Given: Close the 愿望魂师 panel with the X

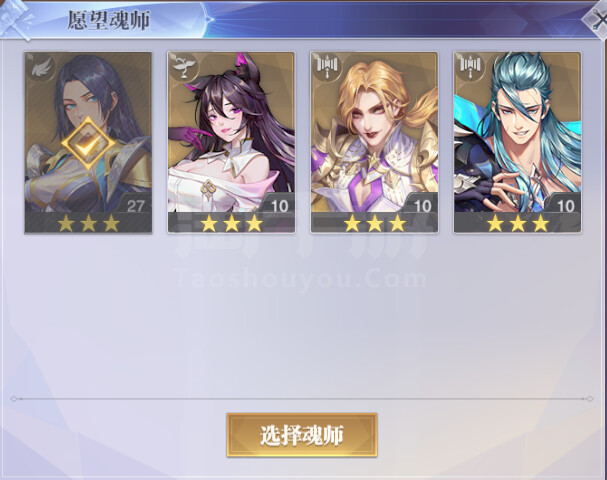Looking at the screenshot, I should 596,19.
